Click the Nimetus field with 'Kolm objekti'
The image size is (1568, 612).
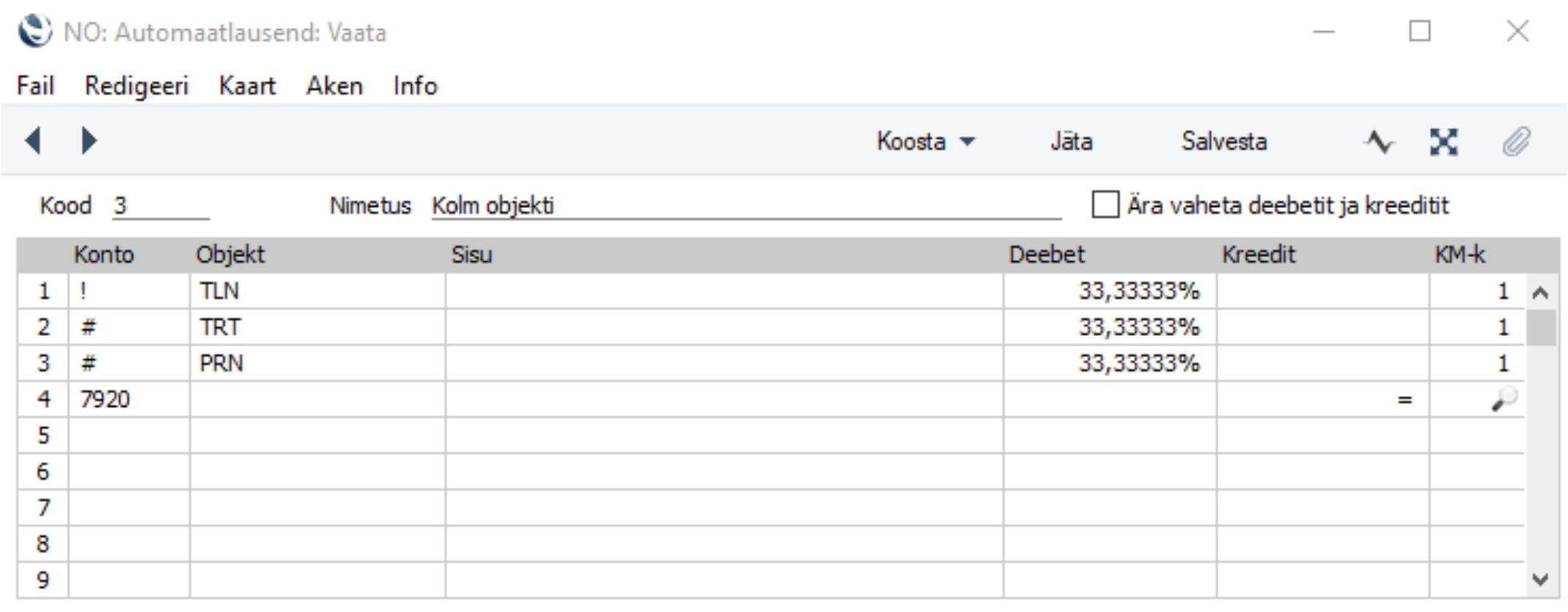coord(745,206)
